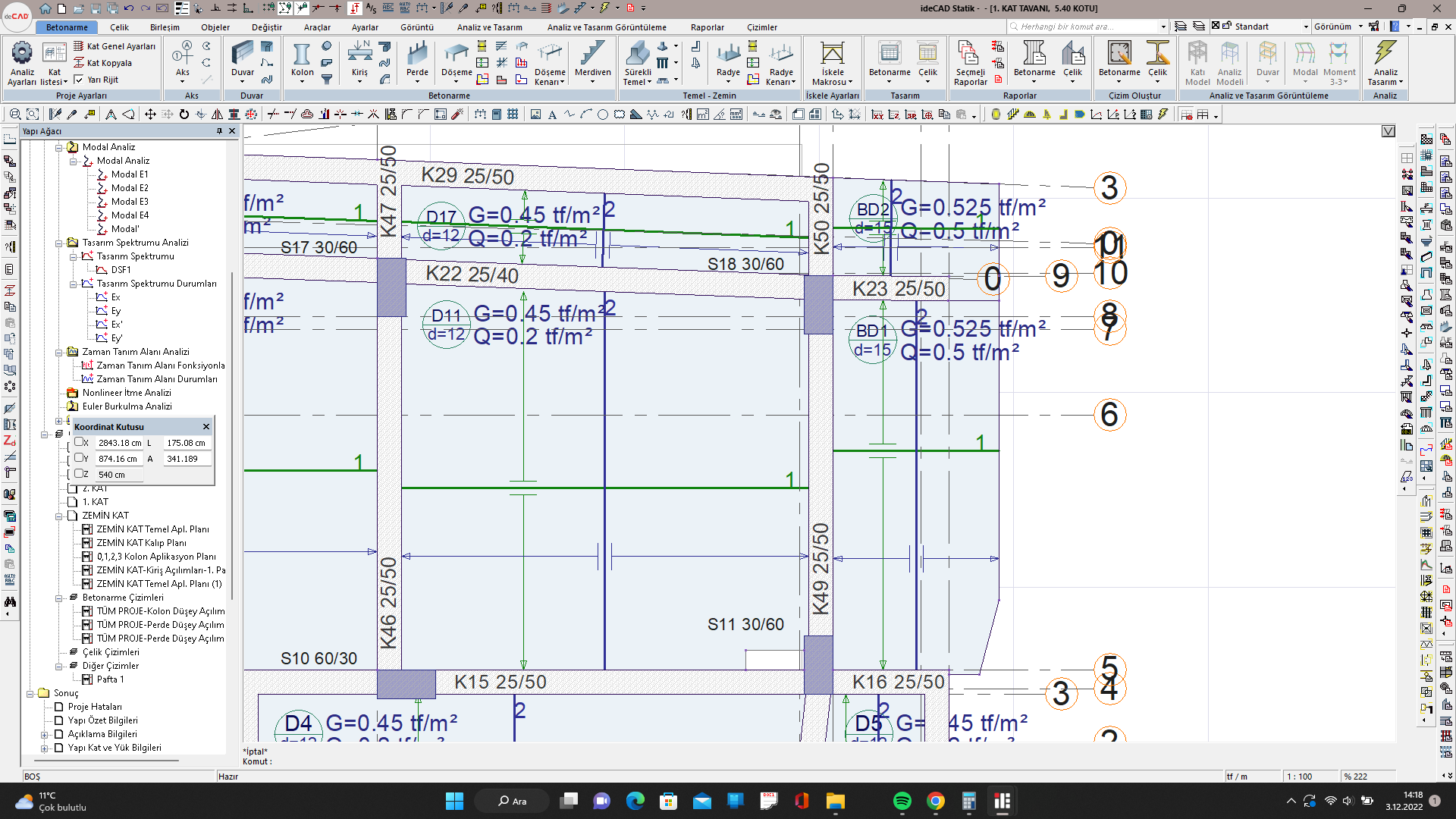Click the command search field
This screenshot has height=819, width=1456.
tap(1087, 27)
